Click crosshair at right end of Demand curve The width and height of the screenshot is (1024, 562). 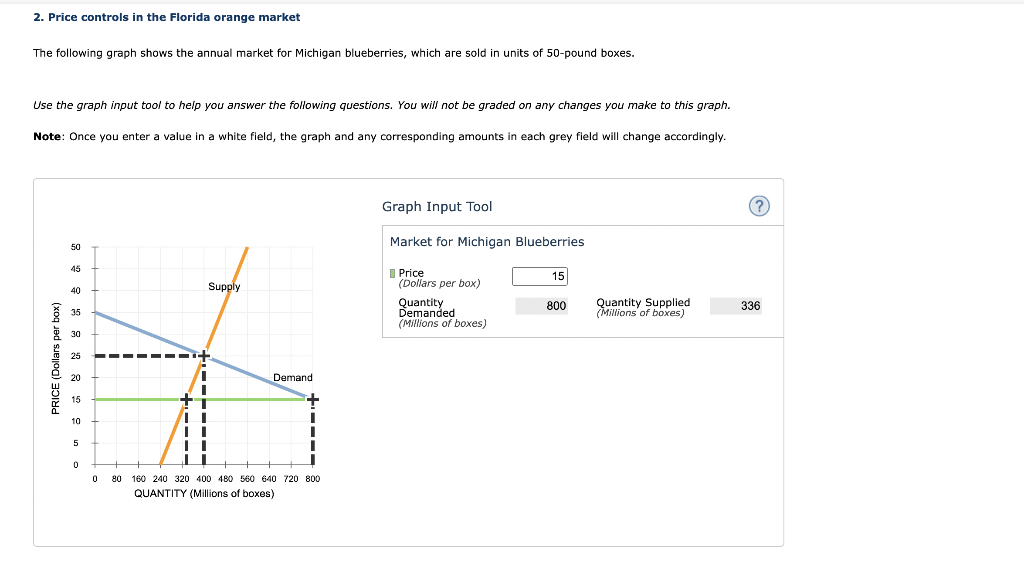coord(313,399)
